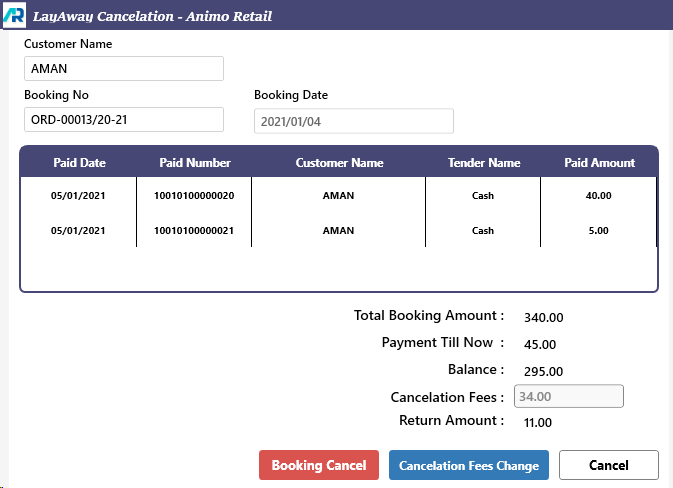Click the Cash tender cell in first row
The image size is (673, 488).
coord(483,196)
